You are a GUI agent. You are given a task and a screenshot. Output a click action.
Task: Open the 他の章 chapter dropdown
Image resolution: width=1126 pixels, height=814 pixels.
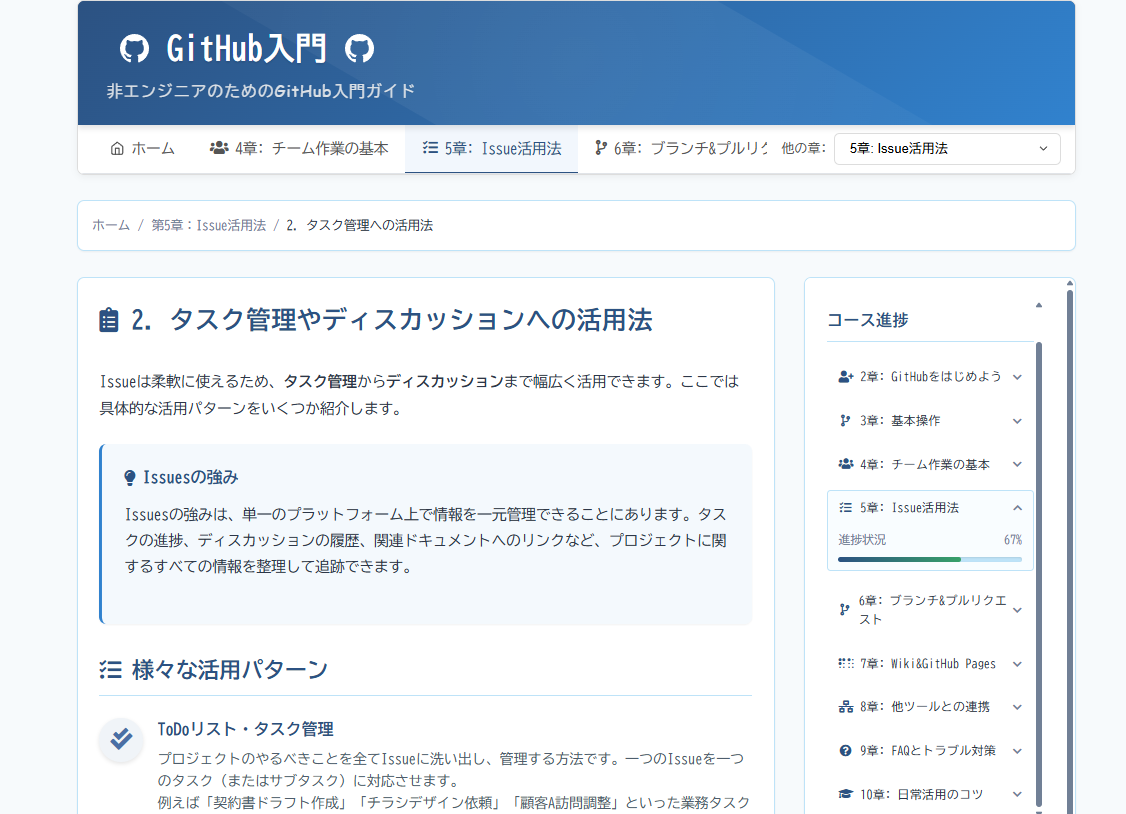[x=947, y=149]
